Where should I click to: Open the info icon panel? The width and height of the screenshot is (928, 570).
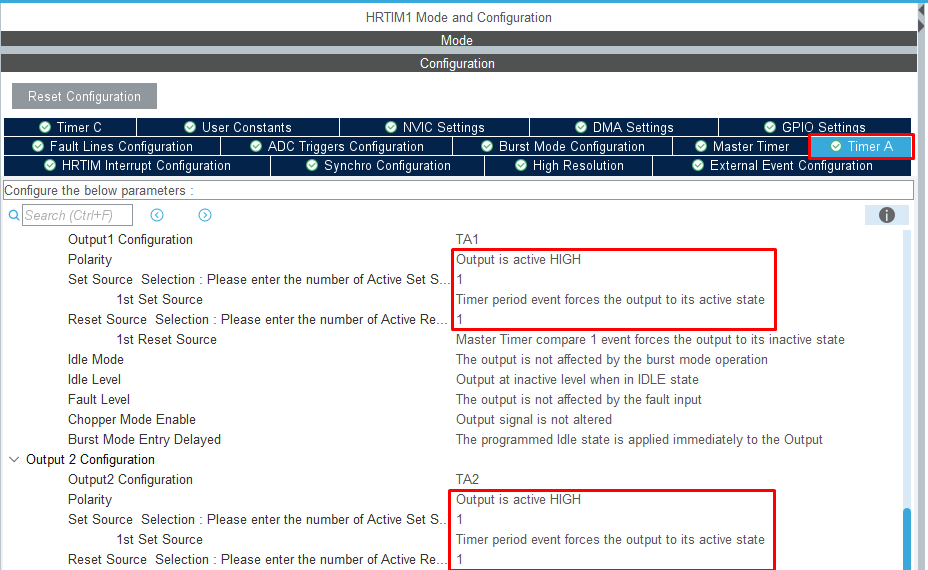(886, 215)
